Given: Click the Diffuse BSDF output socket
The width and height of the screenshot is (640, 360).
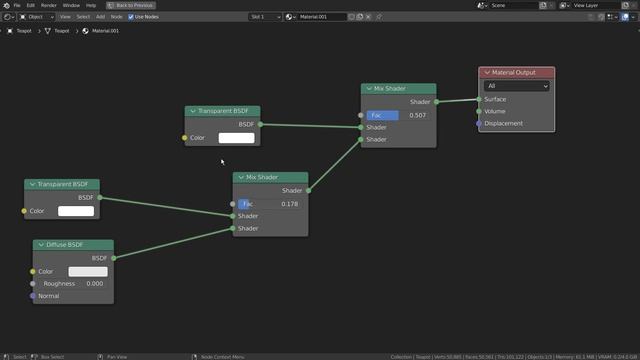Looking at the screenshot, I should (114, 258).
